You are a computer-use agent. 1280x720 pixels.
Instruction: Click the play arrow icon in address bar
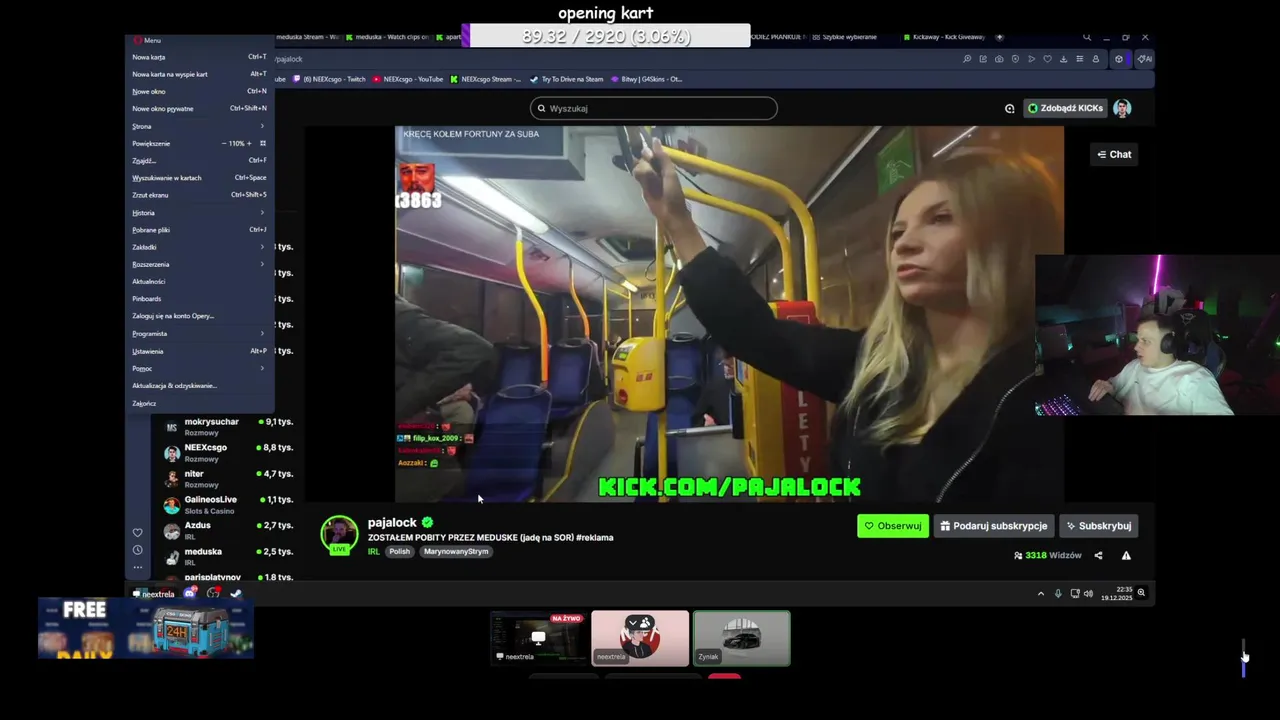[1031, 59]
